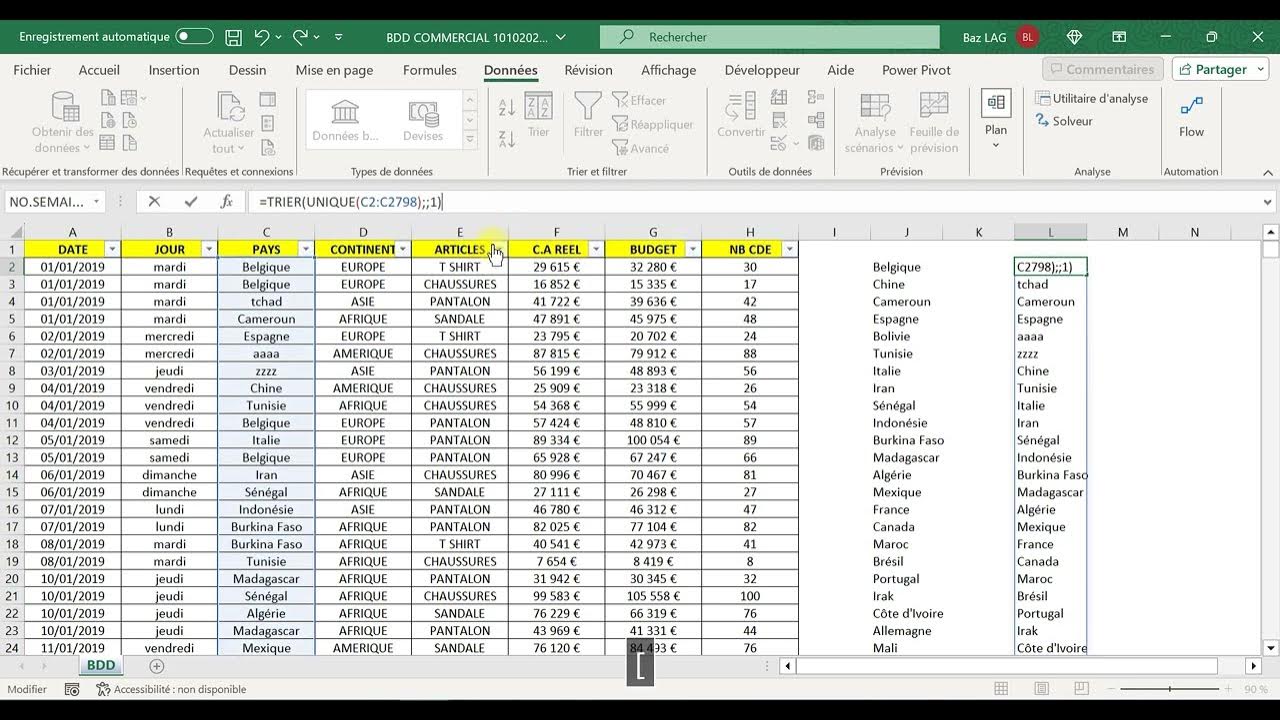Switch to the Révision tab
Screen dimensions: 1280x720
pyautogui.click(x=588, y=70)
